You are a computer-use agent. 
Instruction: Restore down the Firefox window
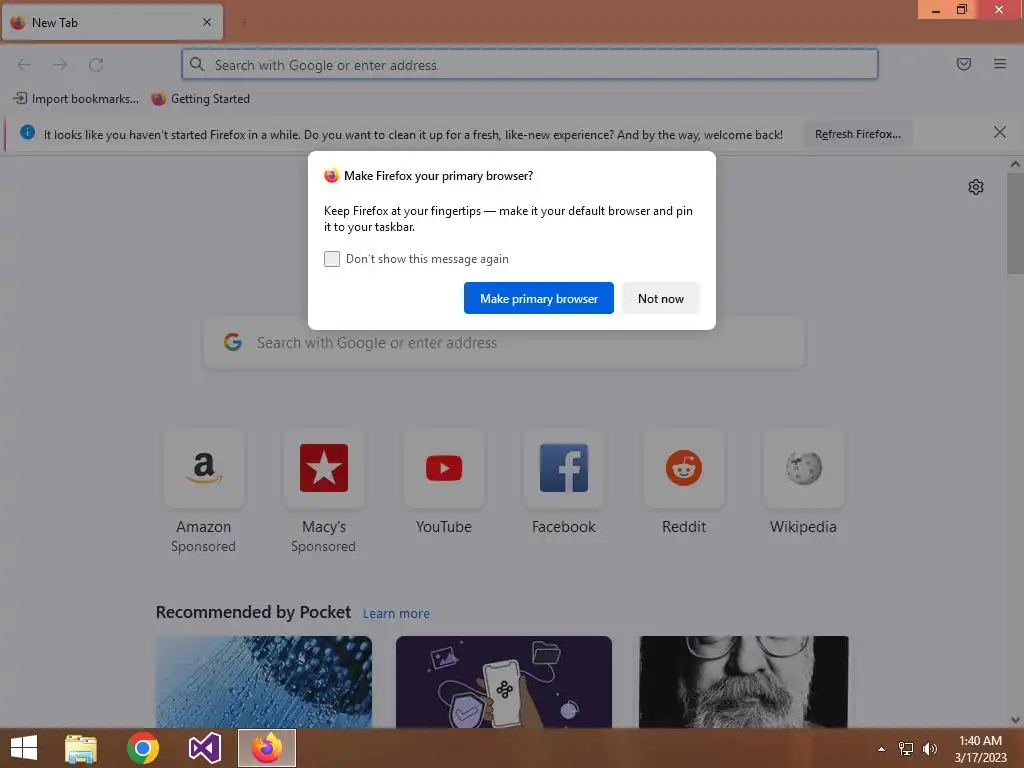962,10
